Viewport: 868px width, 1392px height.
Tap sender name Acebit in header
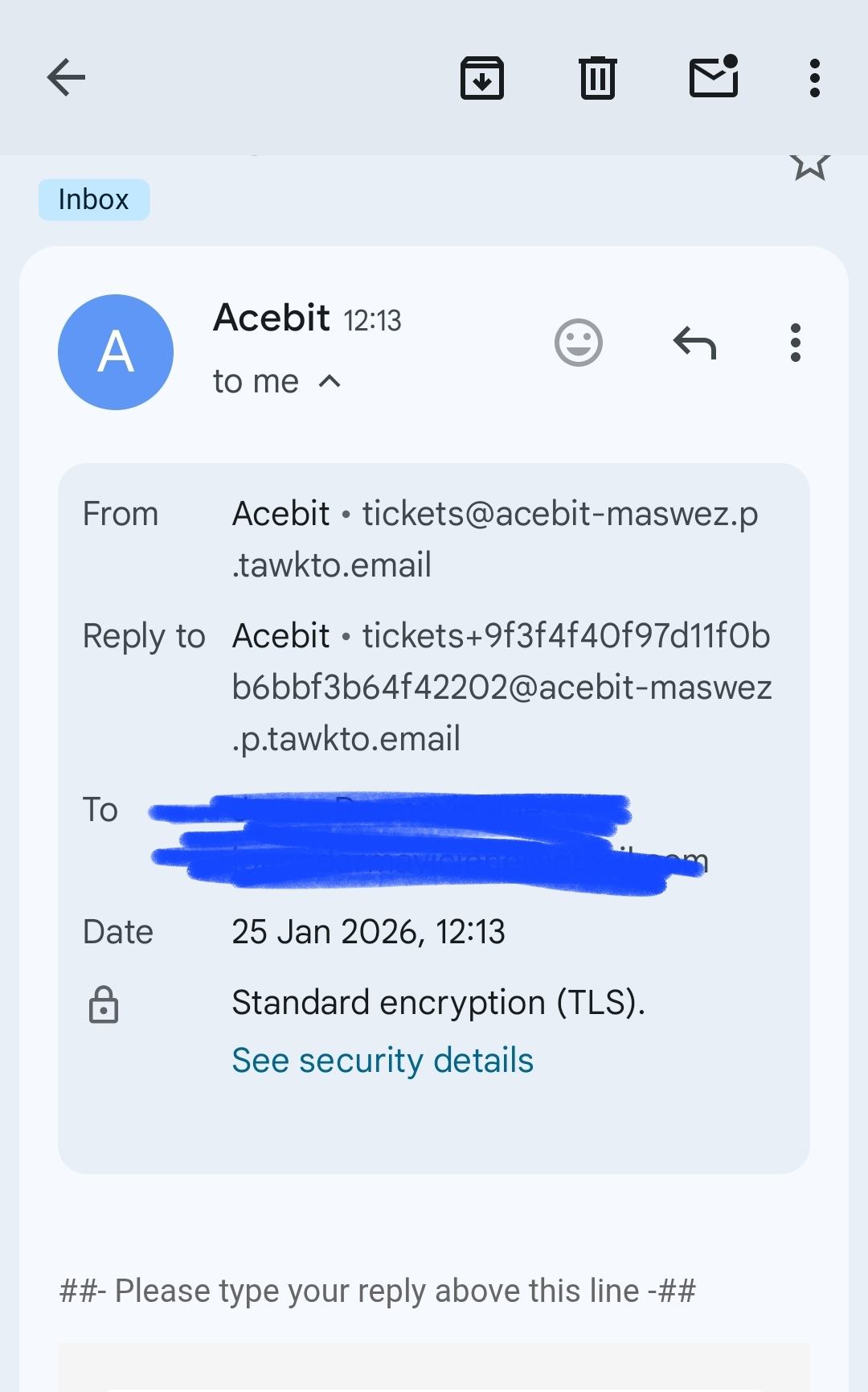click(271, 318)
